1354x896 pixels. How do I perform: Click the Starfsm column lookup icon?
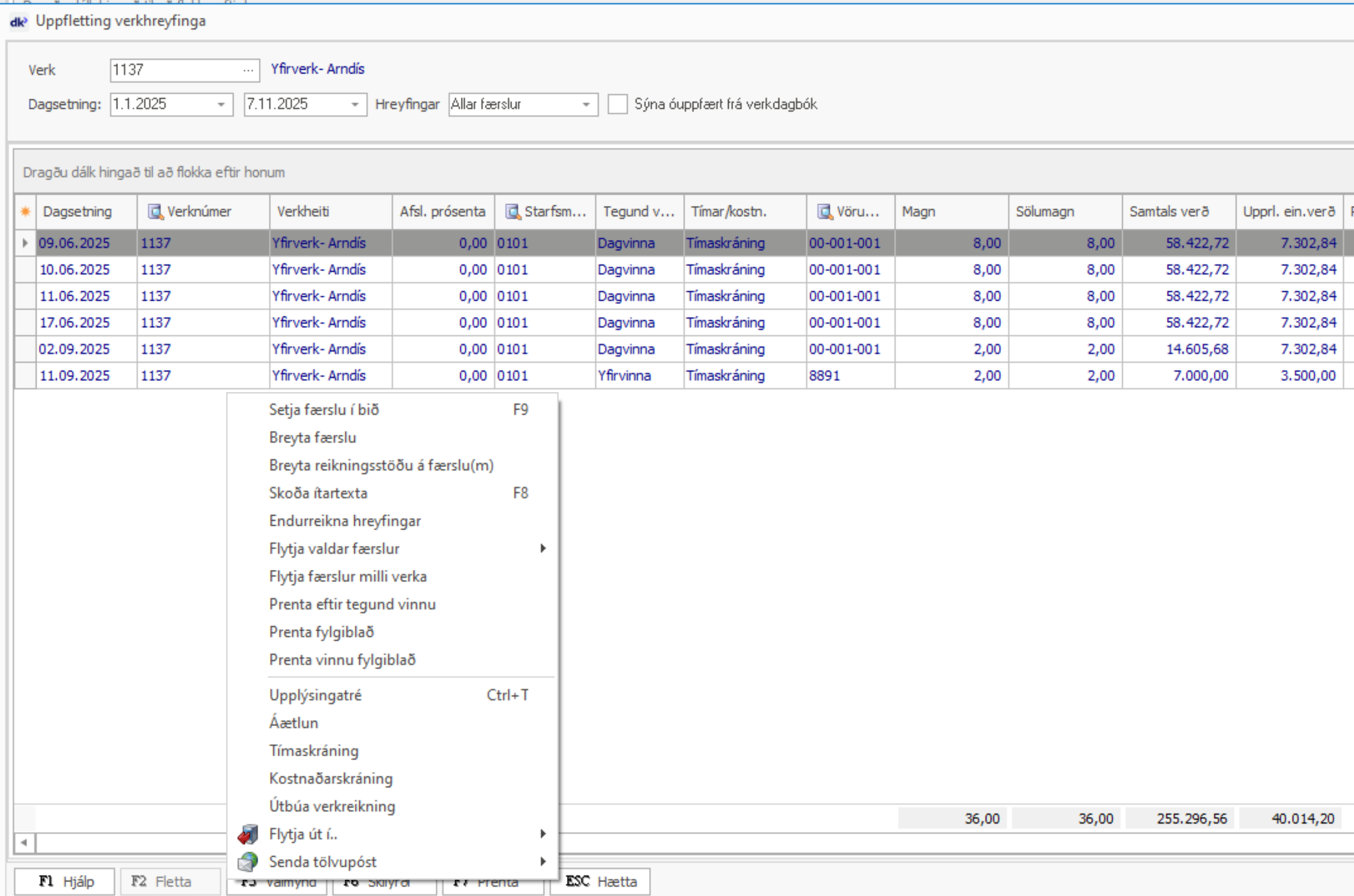(513, 212)
